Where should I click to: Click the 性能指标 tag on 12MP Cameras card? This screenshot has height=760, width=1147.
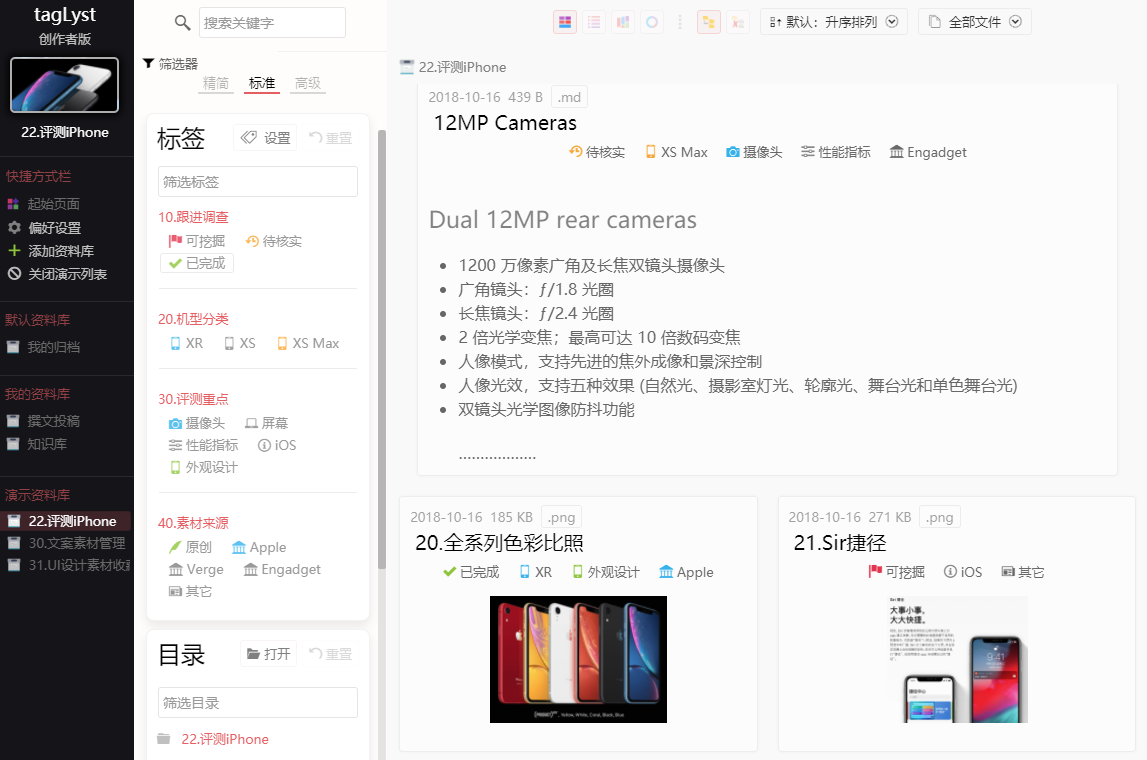(x=836, y=152)
